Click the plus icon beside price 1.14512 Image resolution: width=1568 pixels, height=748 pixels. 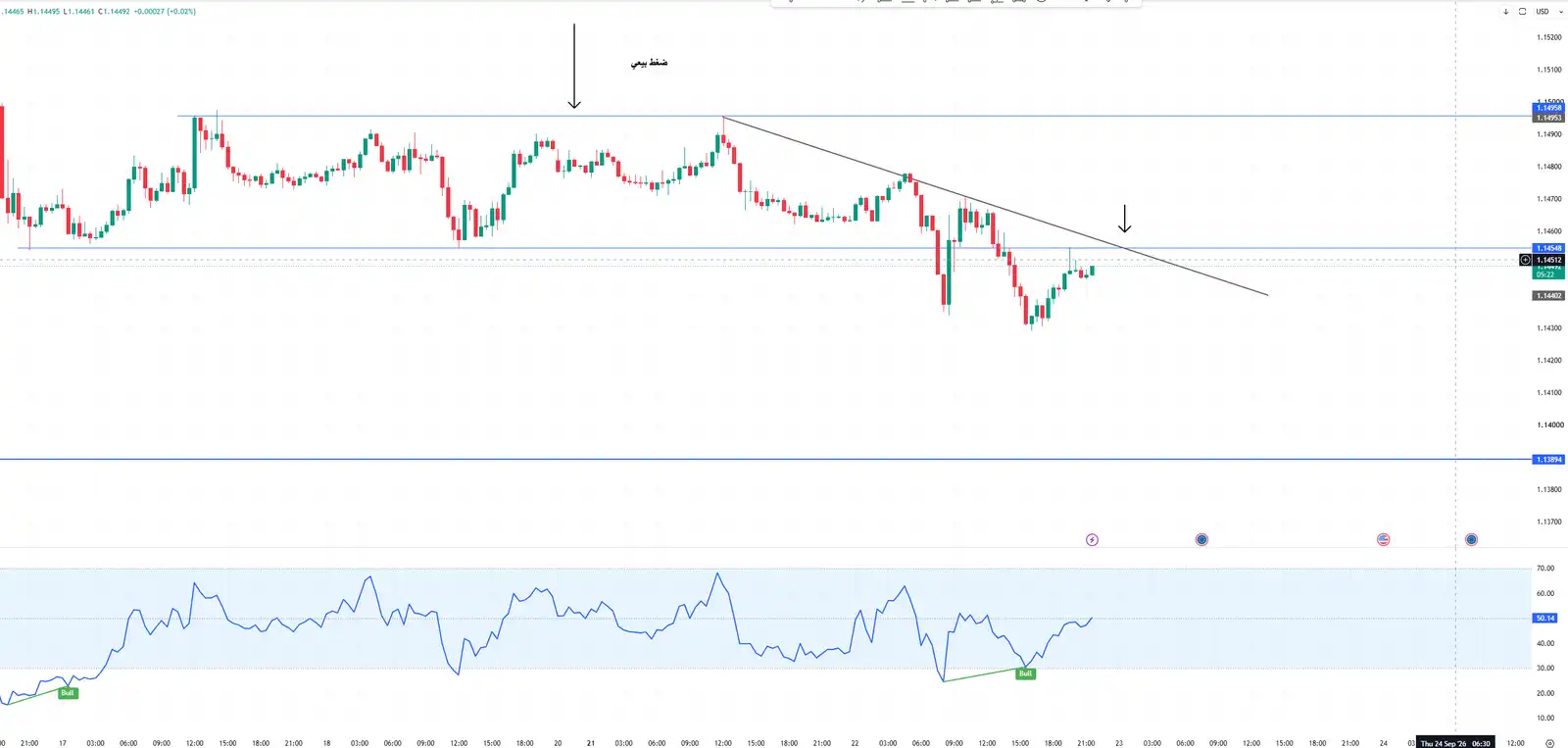tap(1525, 260)
